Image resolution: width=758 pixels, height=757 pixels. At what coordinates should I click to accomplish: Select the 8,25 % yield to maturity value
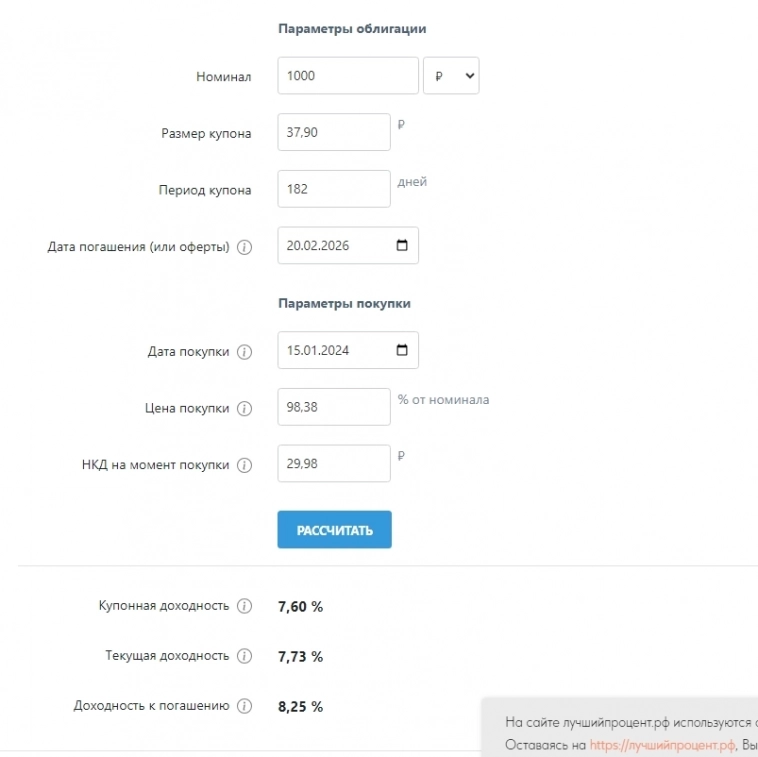coord(300,707)
